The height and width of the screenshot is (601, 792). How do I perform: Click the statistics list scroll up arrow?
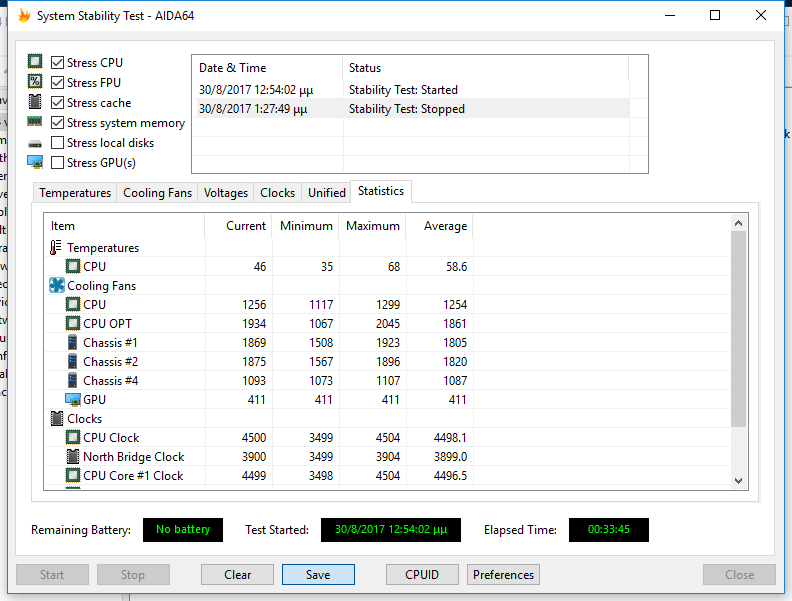738,223
